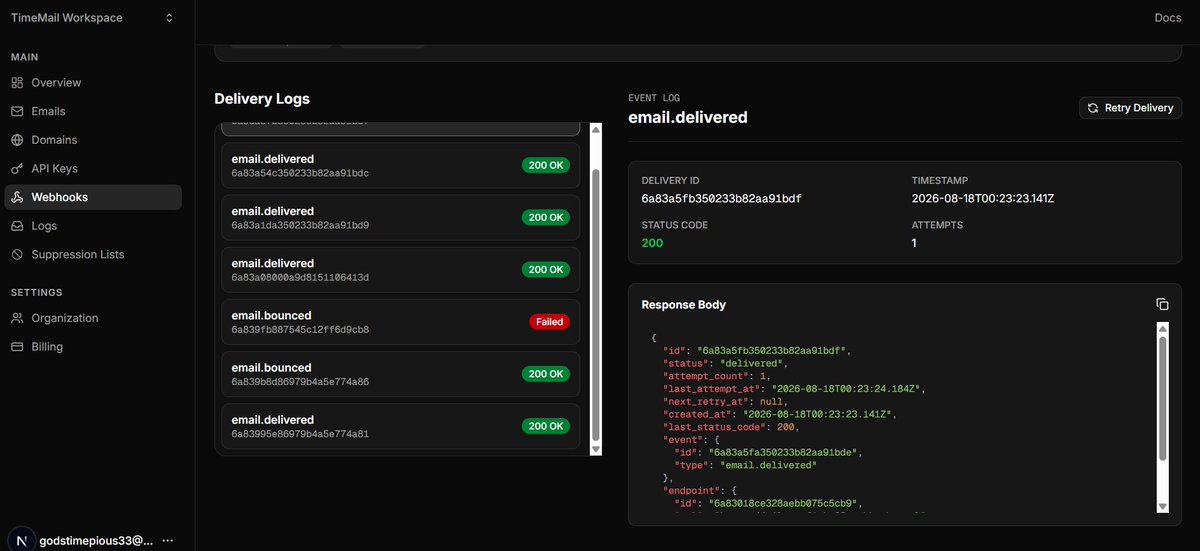Click the Domains globe icon
The width and height of the screenshot is (1200, 551).
tap(17, 140)
